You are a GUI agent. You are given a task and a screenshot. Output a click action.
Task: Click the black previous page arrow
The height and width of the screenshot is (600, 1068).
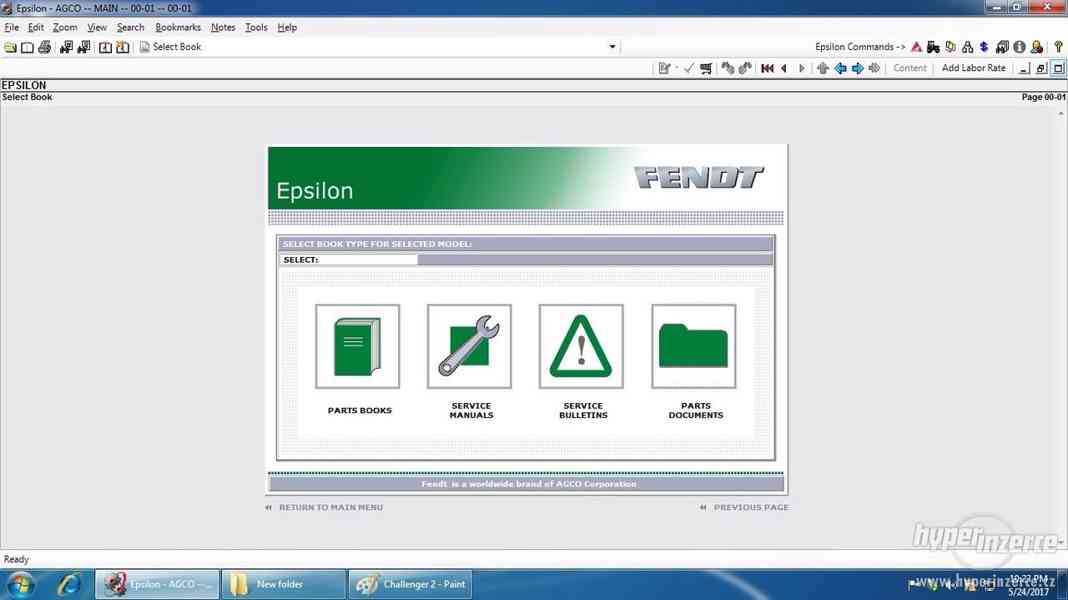coord(784,68)
